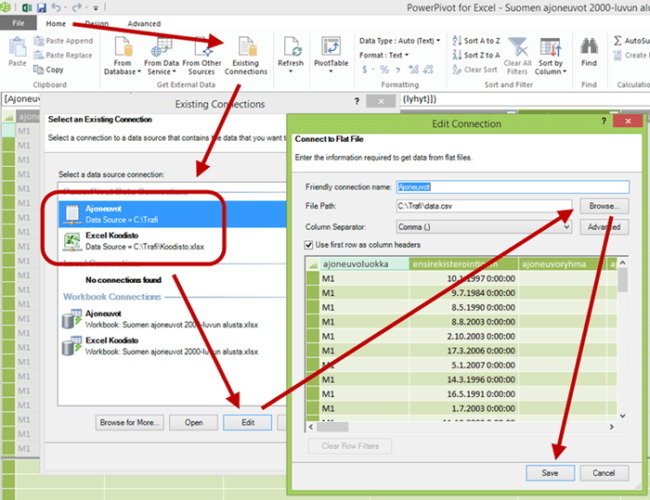Open the File tab

pyautogui.click(x=18, y=23)
